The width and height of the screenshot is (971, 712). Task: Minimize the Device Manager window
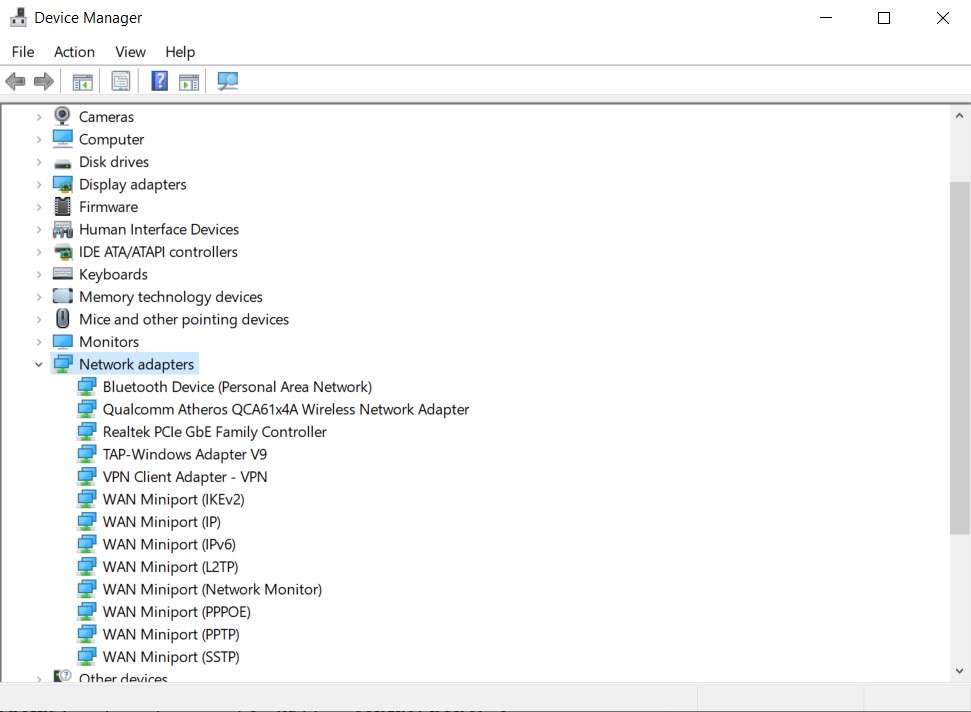tap(825, 18)
